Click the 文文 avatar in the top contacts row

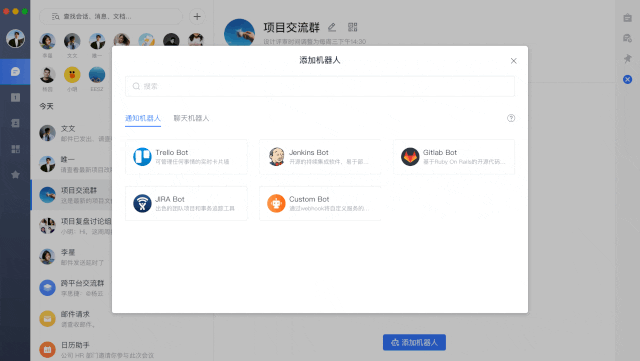click(x=72, y=41)
